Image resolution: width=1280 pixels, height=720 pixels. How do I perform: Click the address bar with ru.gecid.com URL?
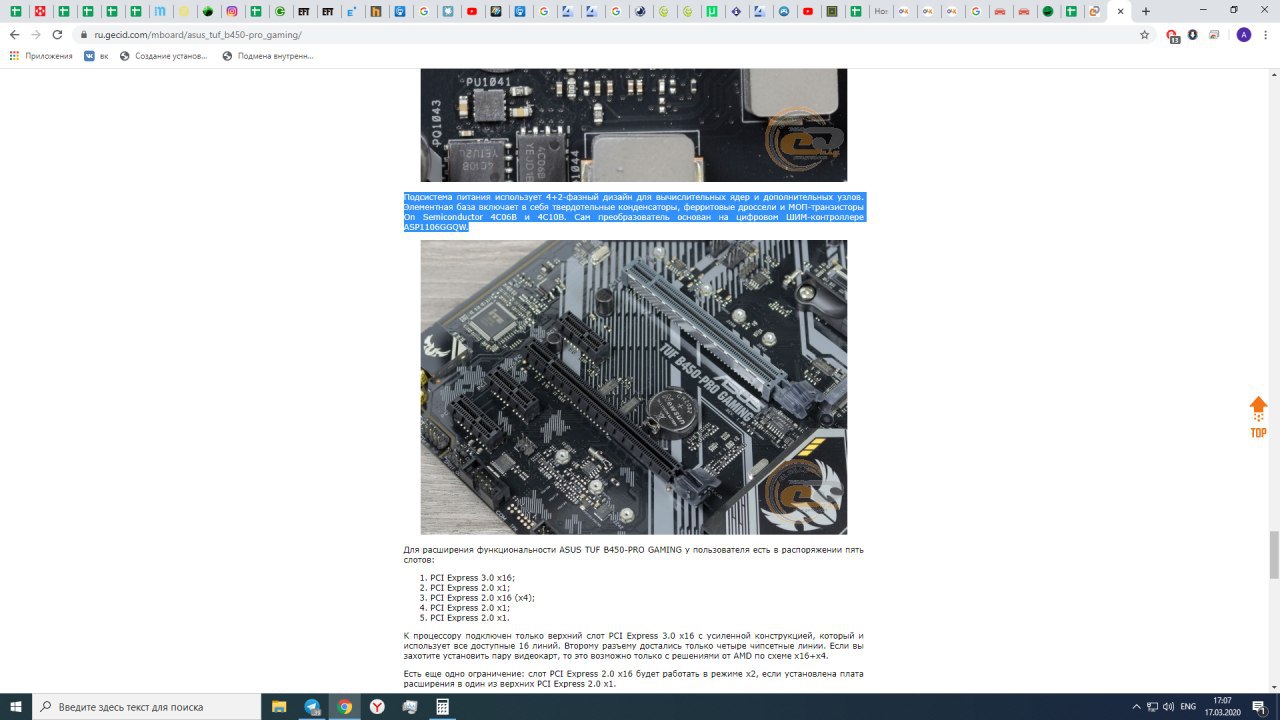pos(600,34)
